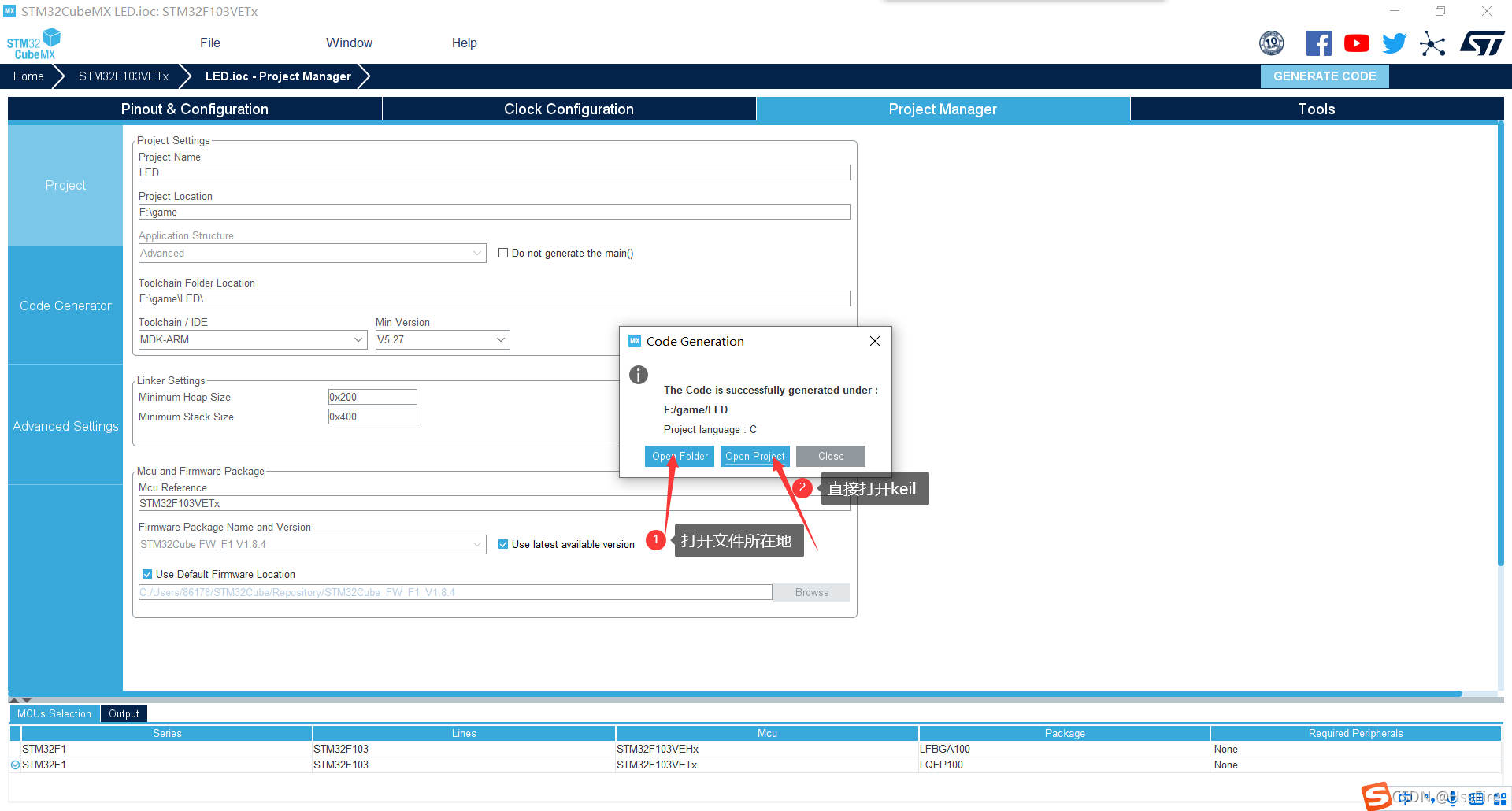
Task: Click the Series column header
Action: 167,733
